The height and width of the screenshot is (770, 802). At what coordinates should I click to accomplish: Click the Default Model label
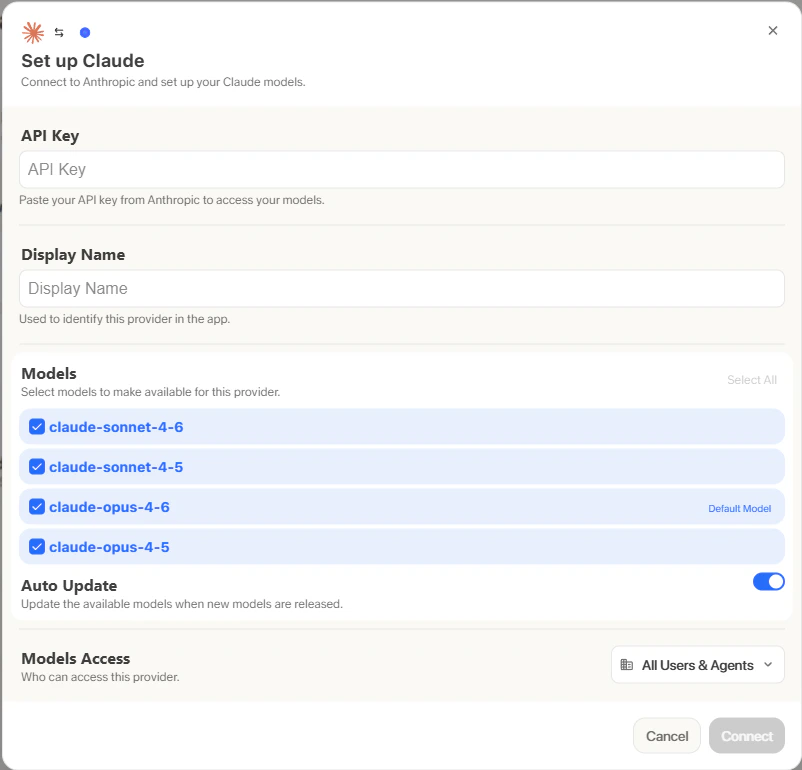point(739,509)
